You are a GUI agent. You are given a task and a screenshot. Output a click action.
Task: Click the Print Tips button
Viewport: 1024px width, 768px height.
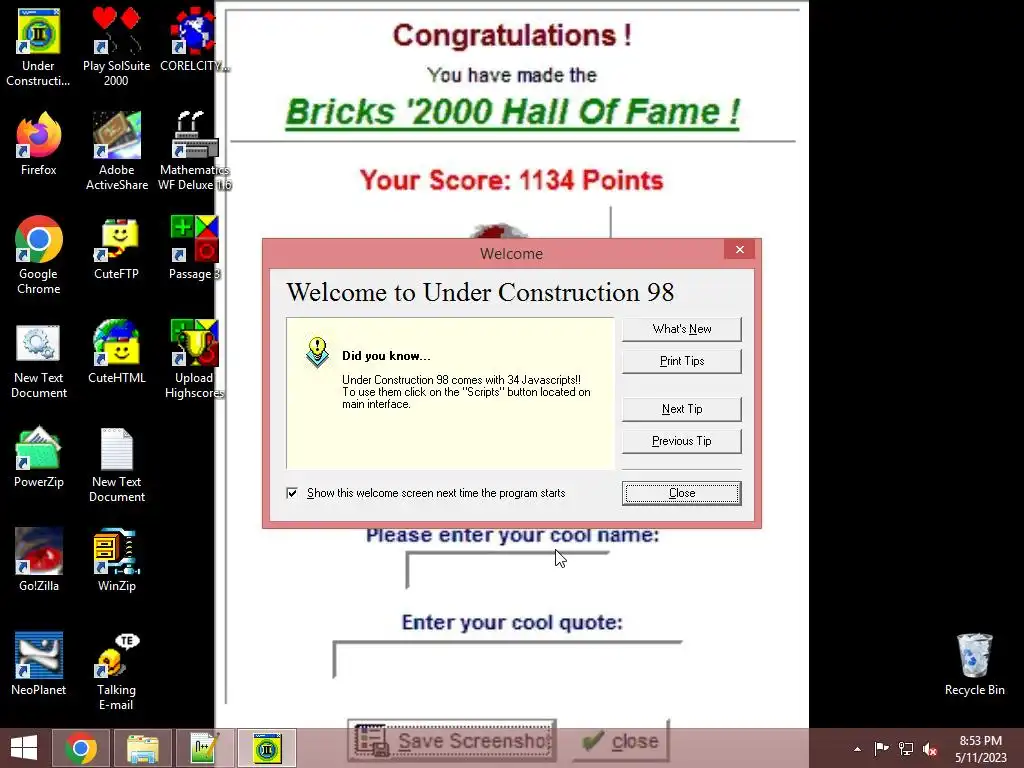[682, 361]
